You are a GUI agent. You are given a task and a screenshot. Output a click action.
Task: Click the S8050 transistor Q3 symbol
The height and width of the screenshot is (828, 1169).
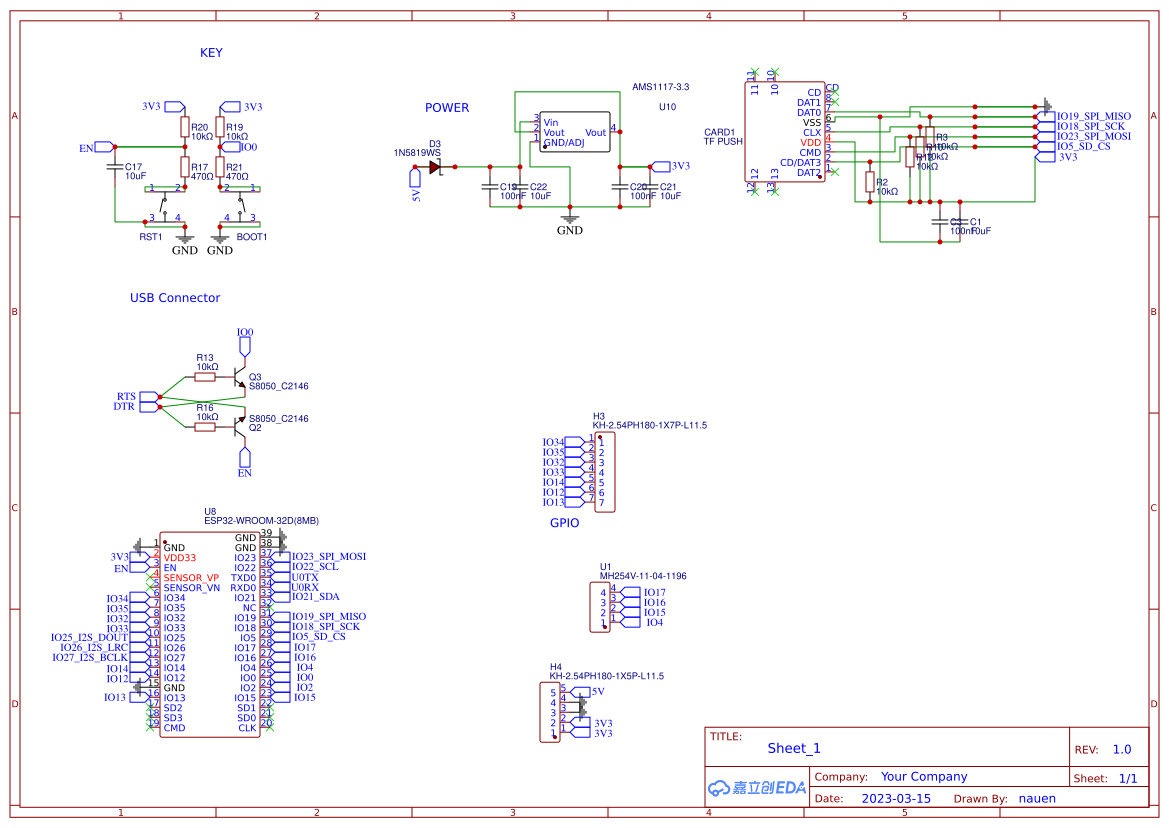point(238,375)
